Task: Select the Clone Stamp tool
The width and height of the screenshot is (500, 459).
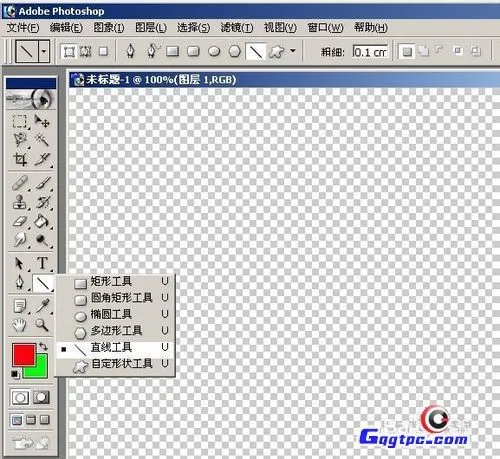Action: click(20, 202)
